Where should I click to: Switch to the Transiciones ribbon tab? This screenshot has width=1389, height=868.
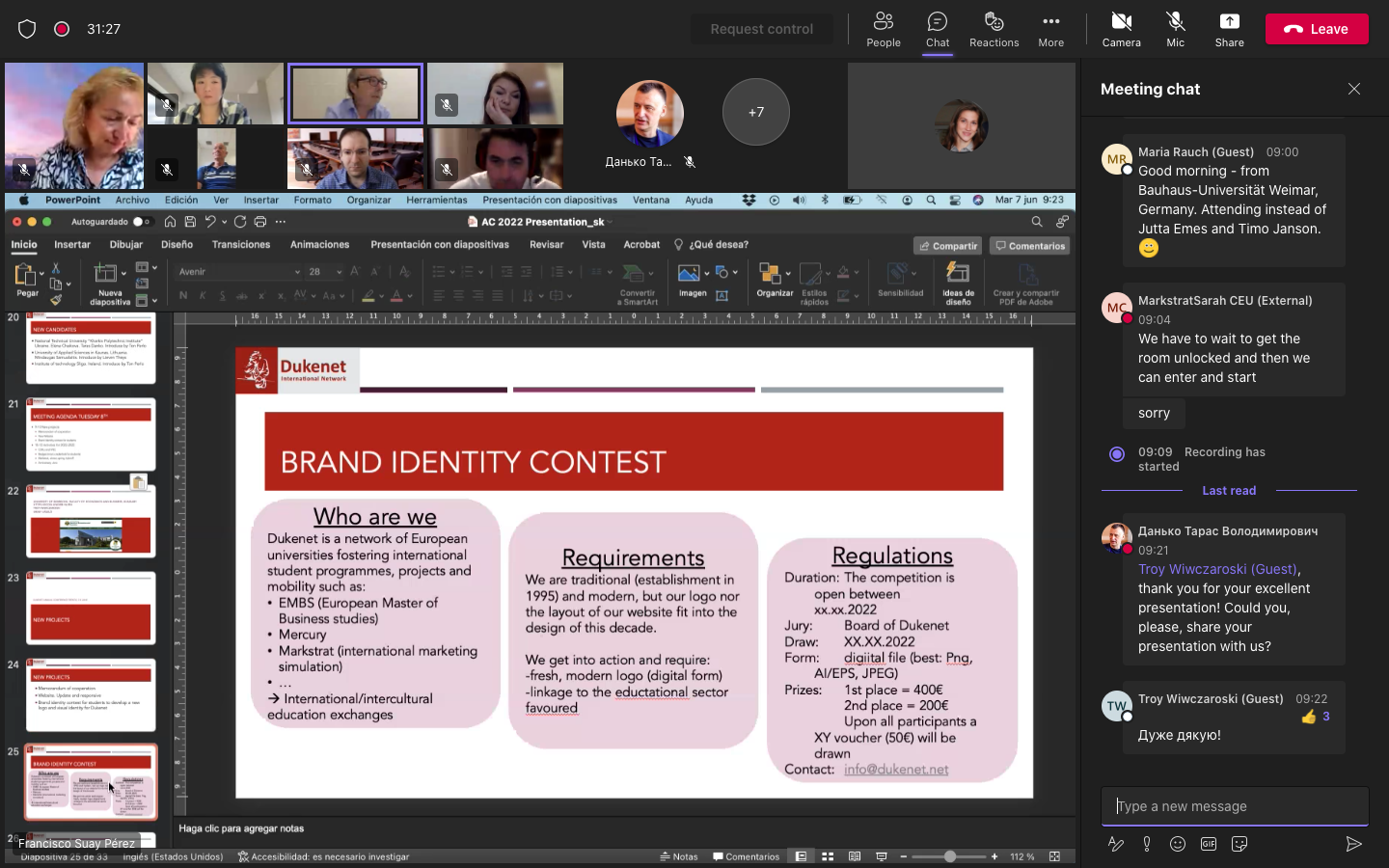[241, 245]
